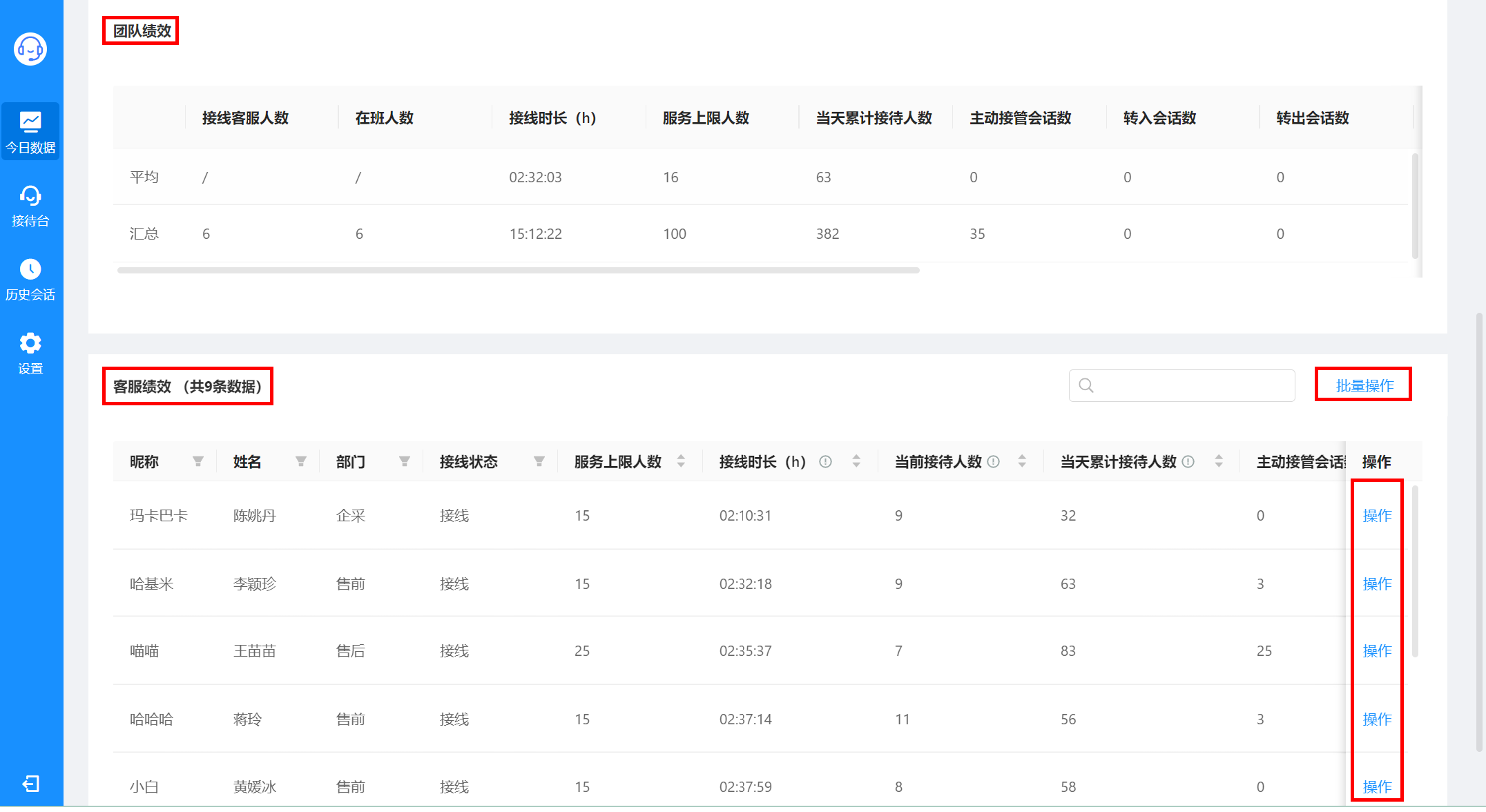Click info icon beside 接线时长 (h)
This screenshot has width=1486, height=812.
825,461
